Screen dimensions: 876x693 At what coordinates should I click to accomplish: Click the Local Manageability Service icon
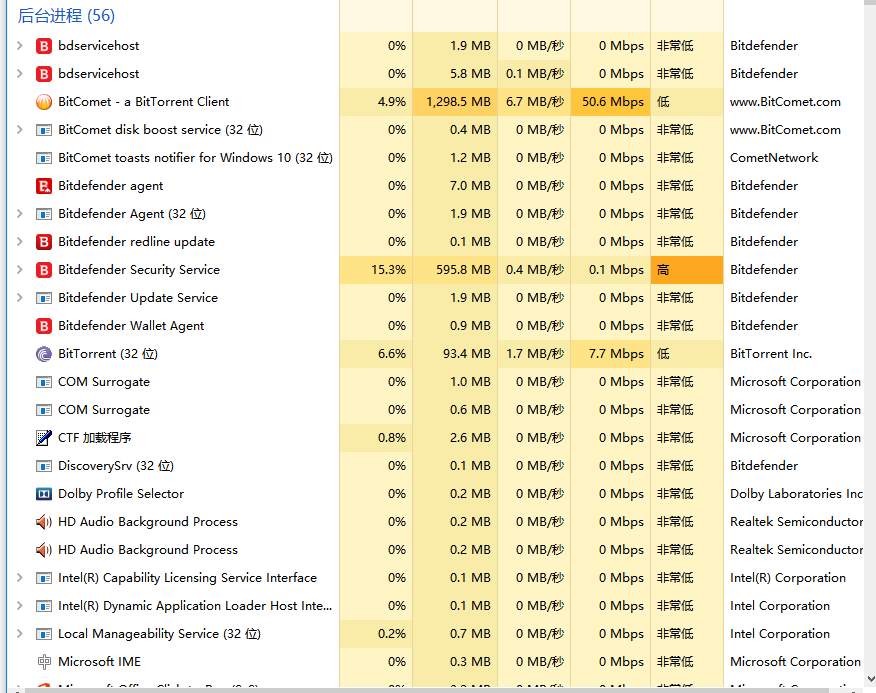point(44,634)
